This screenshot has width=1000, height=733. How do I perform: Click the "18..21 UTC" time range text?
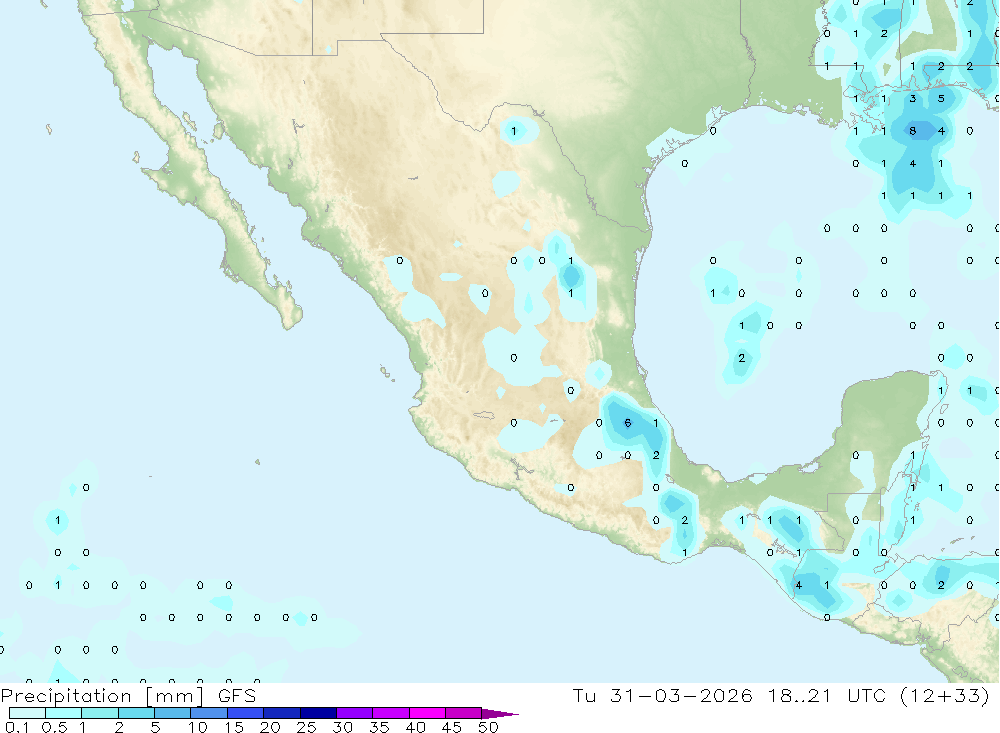coord(827,695)
